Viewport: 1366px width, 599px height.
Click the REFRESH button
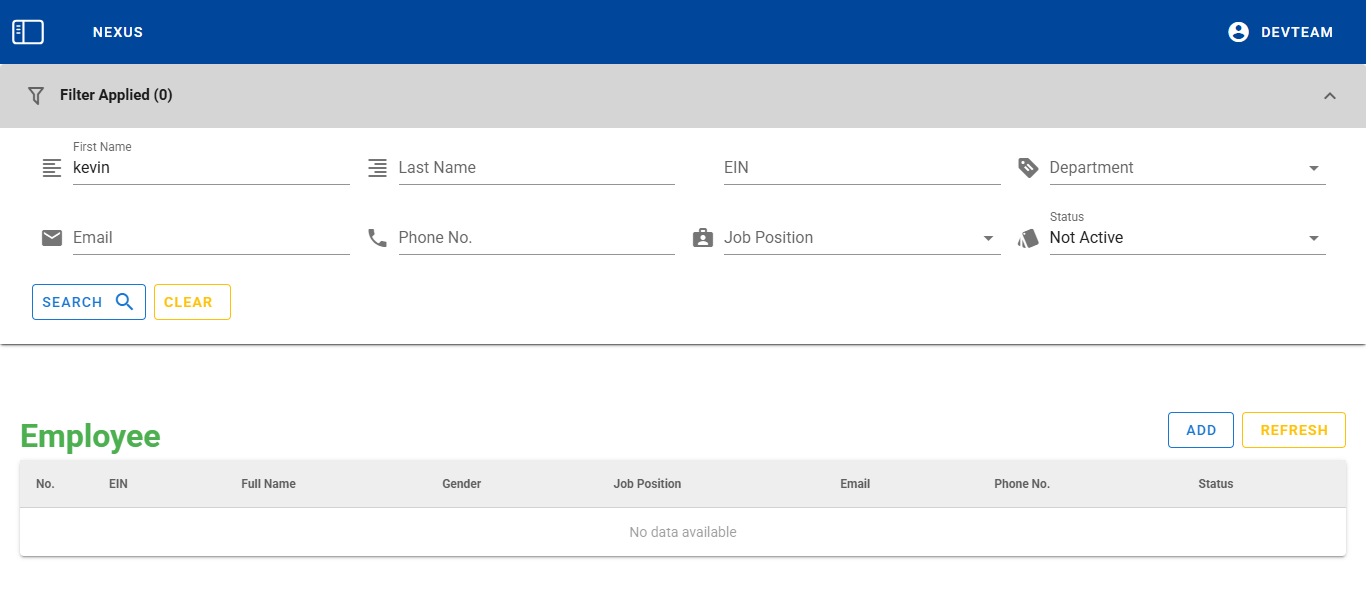click(x=1293, y=430)
